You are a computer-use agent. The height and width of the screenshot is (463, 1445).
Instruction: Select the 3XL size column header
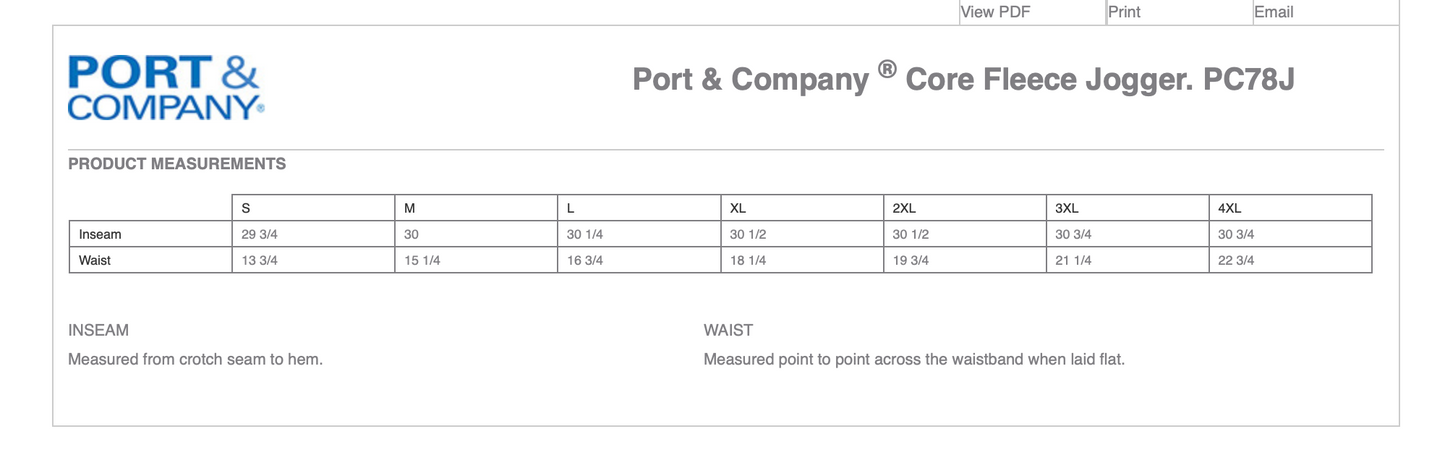point(1067,208)
